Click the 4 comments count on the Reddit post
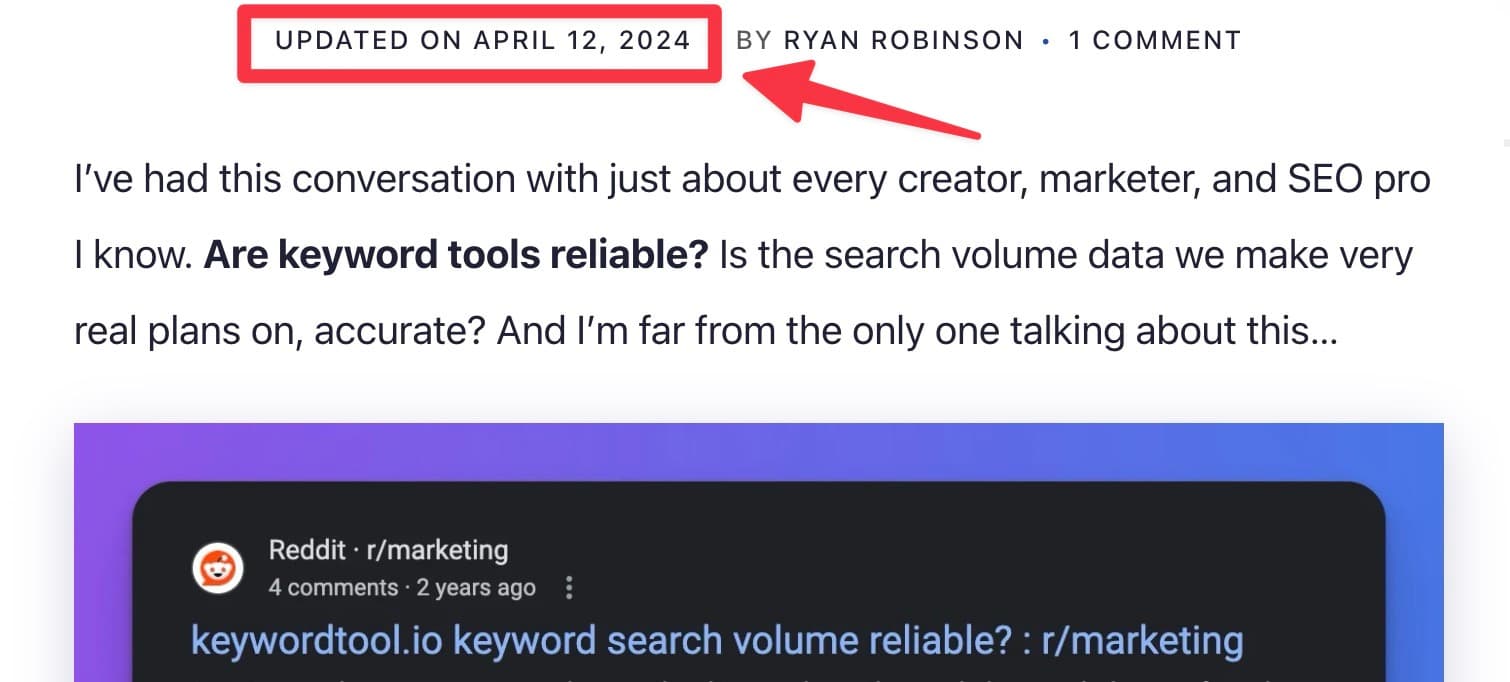This screenshot has width=1510, height=682. coord(332,588)
